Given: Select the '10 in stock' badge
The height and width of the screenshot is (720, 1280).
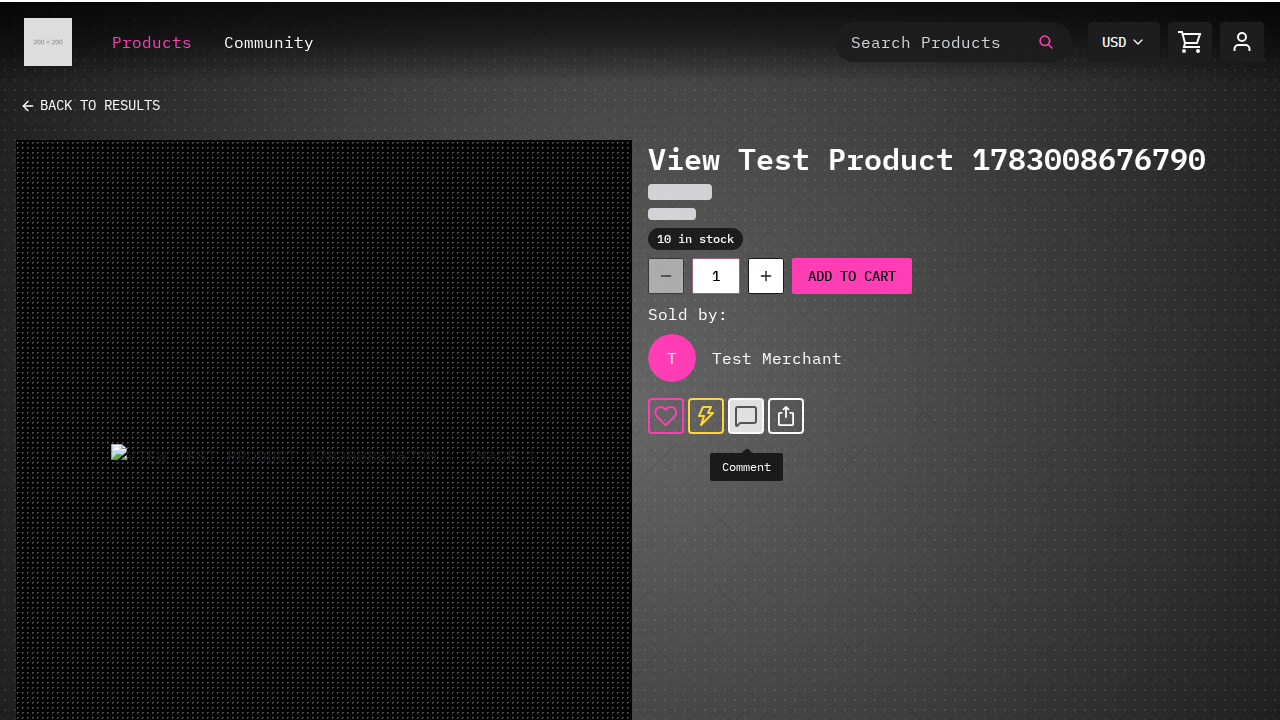Looking at the screenshot, I should (x=695, y=239).
